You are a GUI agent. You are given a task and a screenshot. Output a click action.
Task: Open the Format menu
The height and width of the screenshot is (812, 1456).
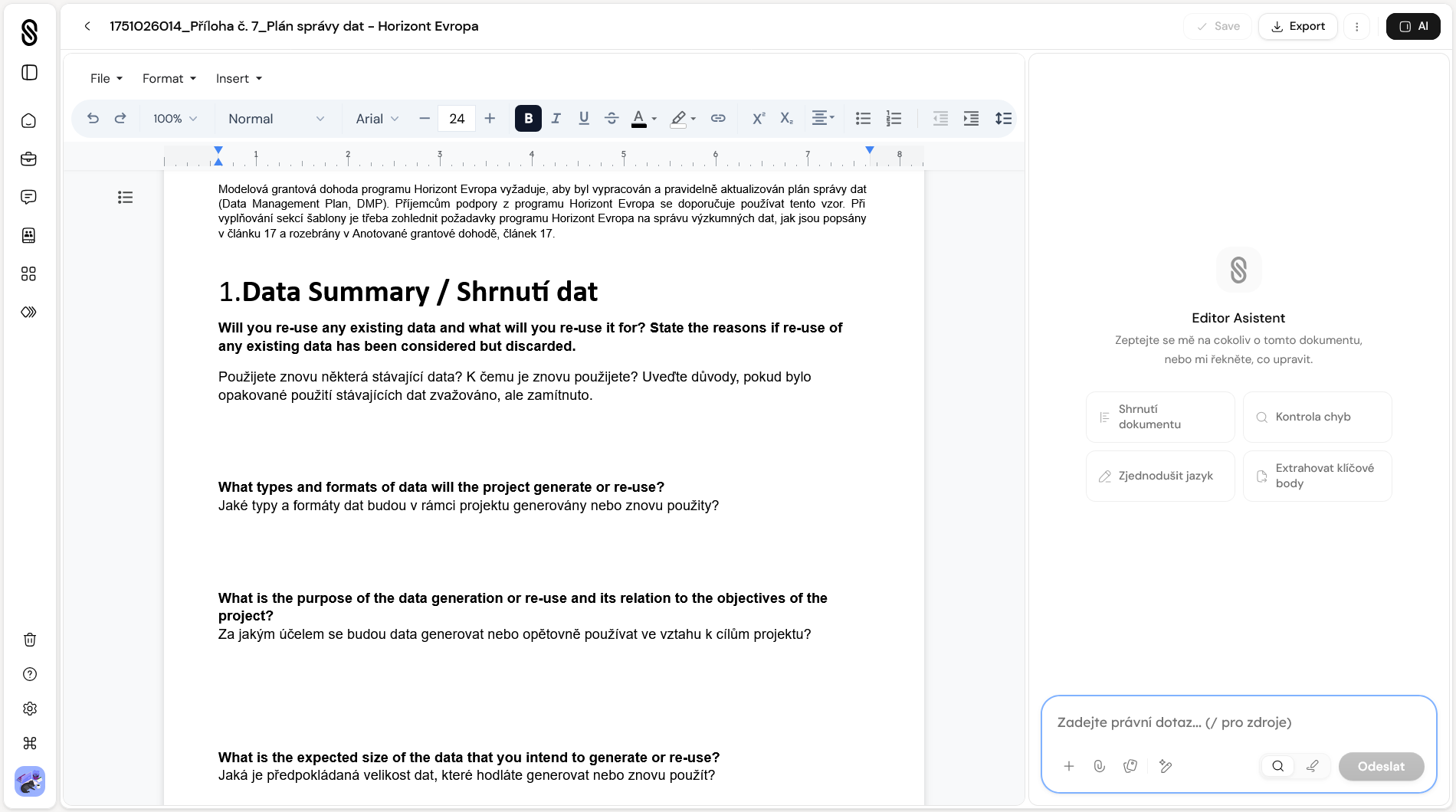(169, 78)
